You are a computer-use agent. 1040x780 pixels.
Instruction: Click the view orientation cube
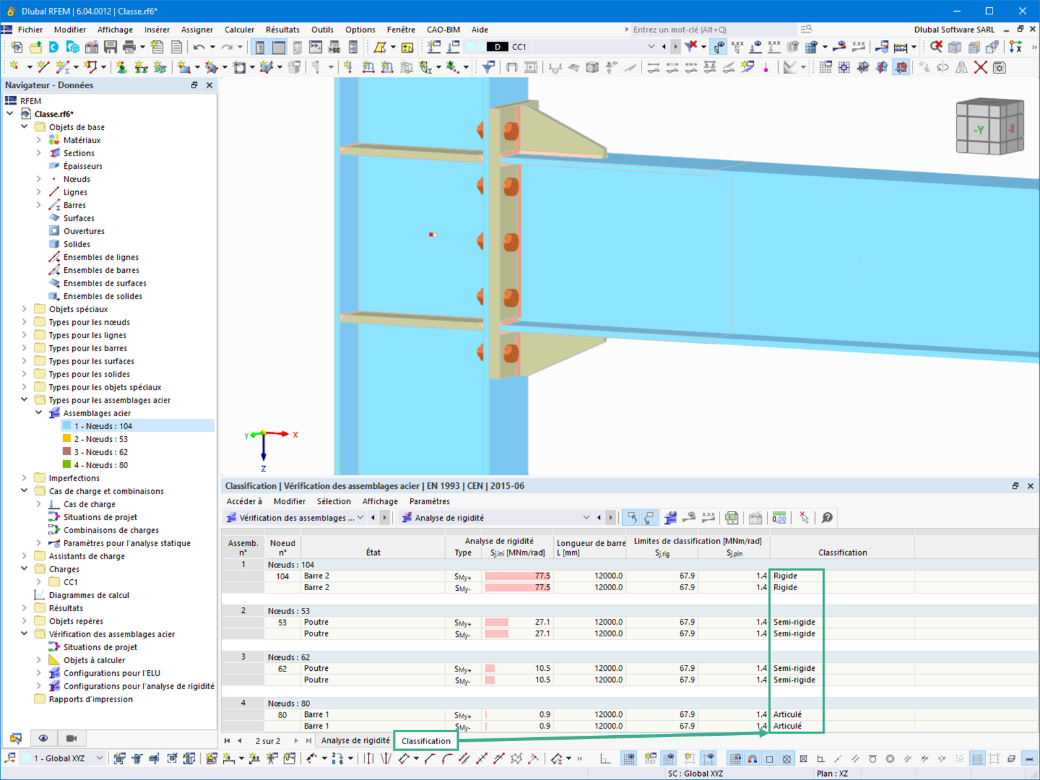(x=990, y=127)
